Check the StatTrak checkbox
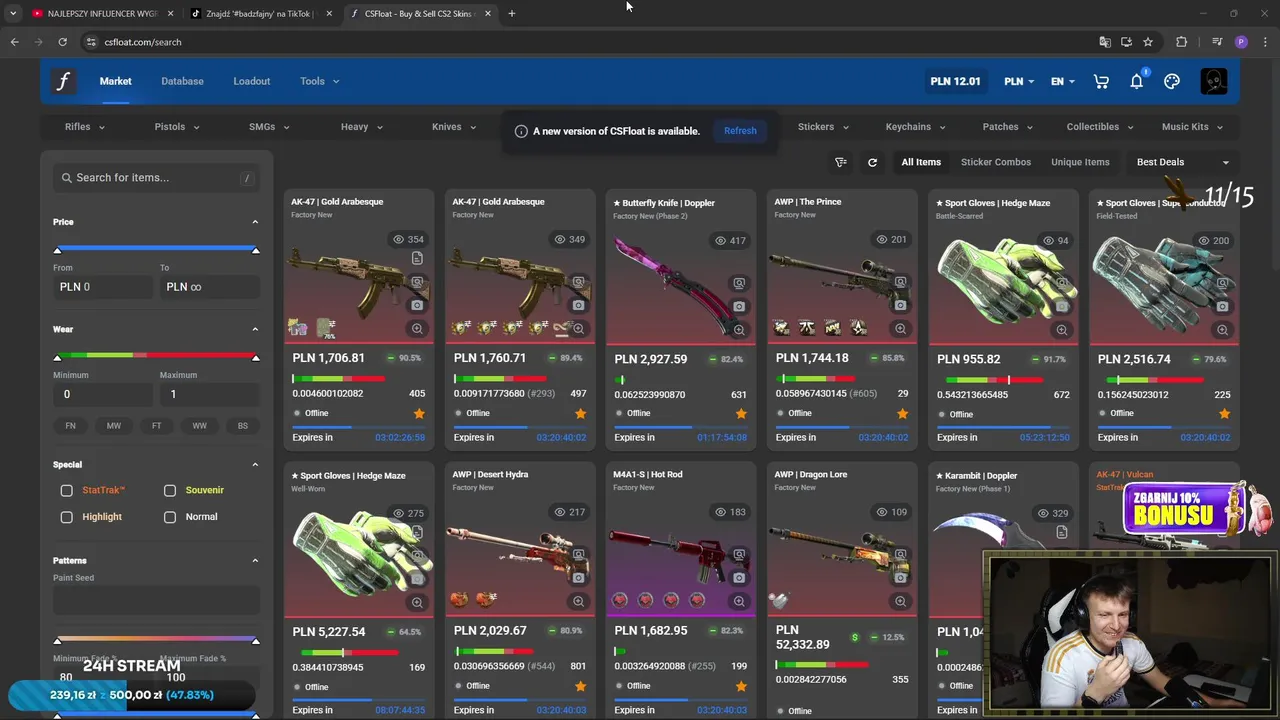Screen dimensions: 1280x720 (x=66, y=490)
